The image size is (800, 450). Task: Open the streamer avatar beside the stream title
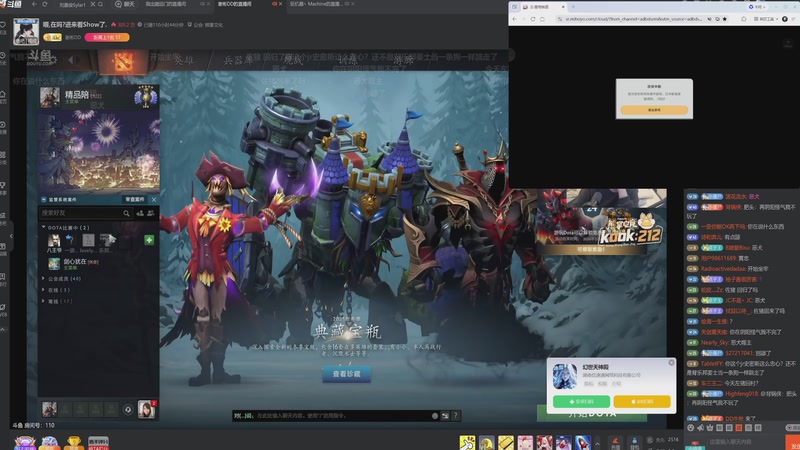pyautogui.click(x=26, y=32)
